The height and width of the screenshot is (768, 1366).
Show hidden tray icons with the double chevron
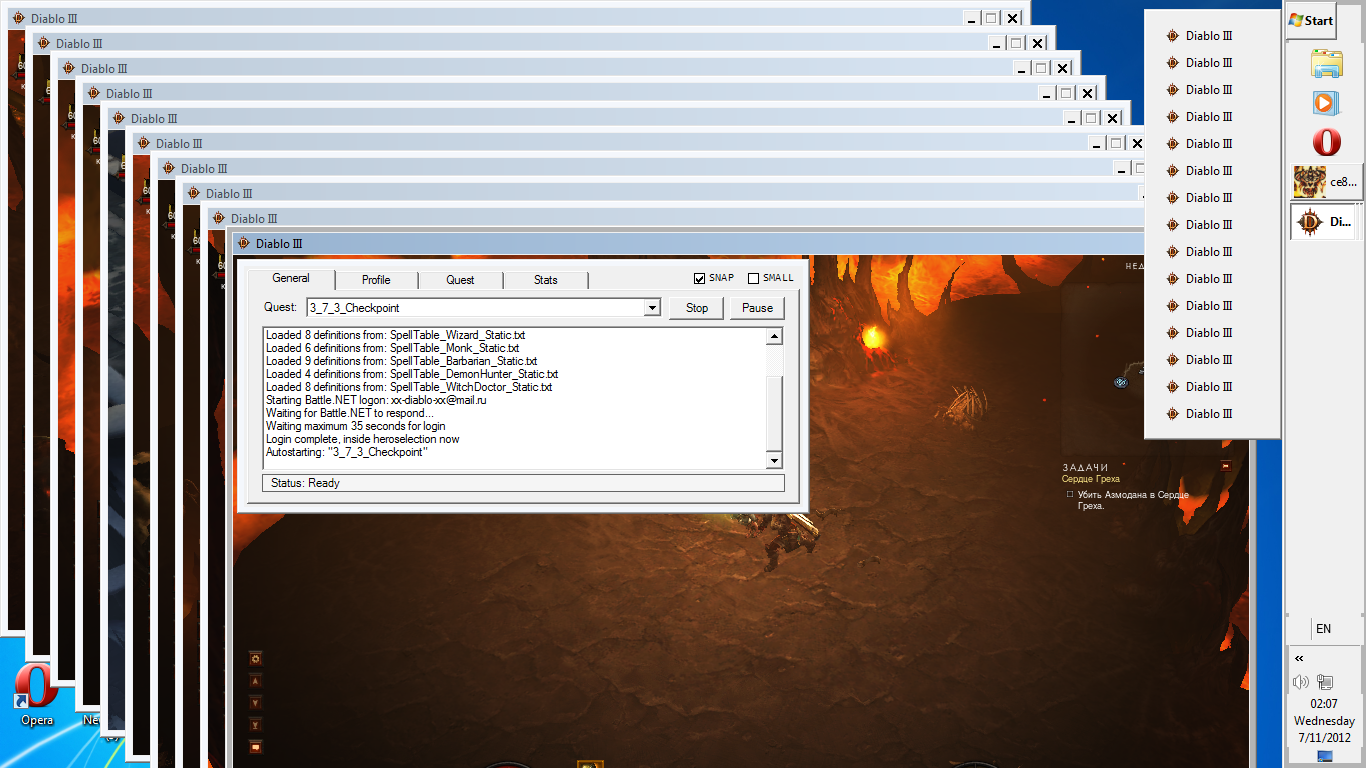(x=1299, y=658)
